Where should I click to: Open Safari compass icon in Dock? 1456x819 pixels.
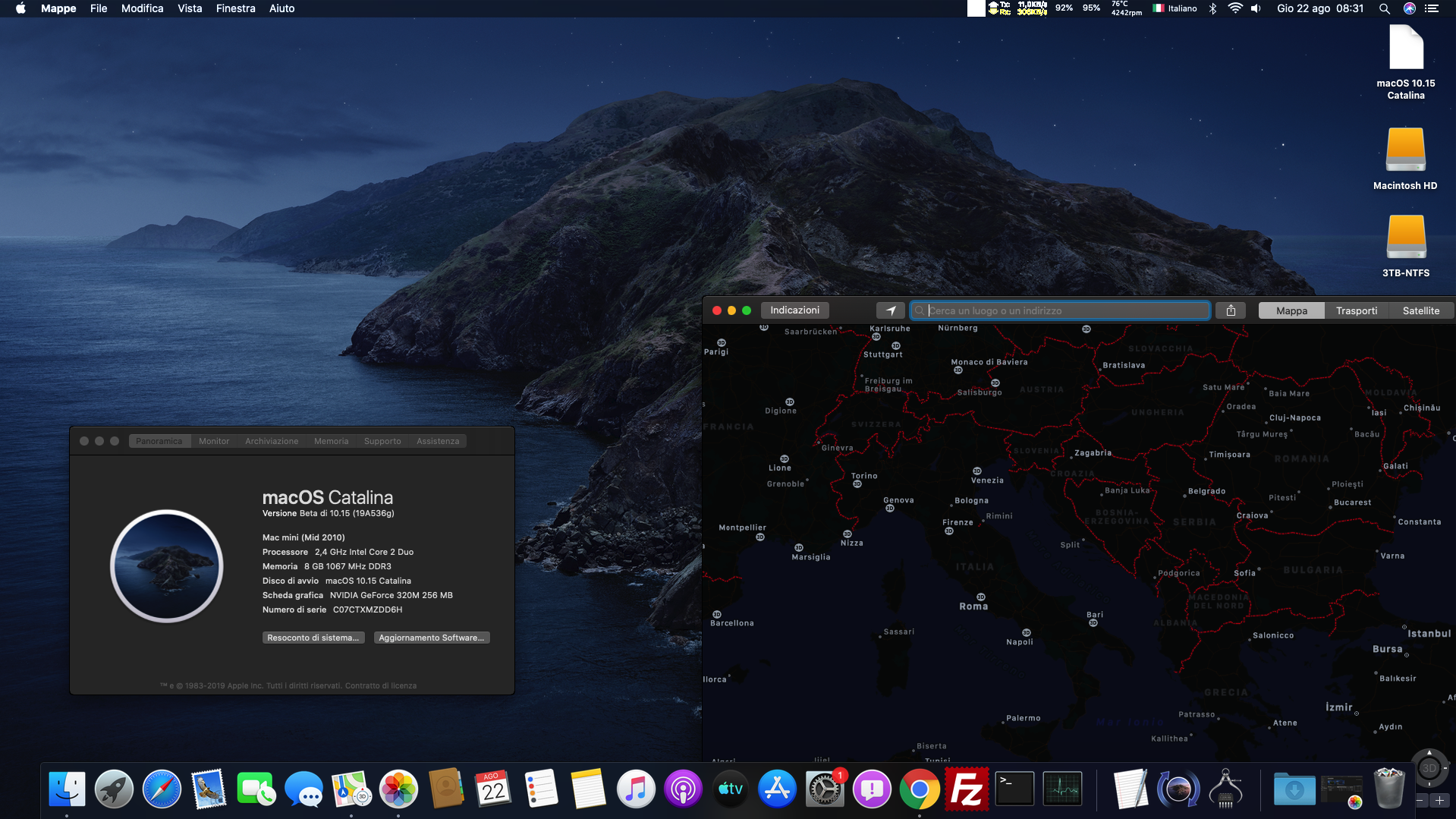[162, 789]
